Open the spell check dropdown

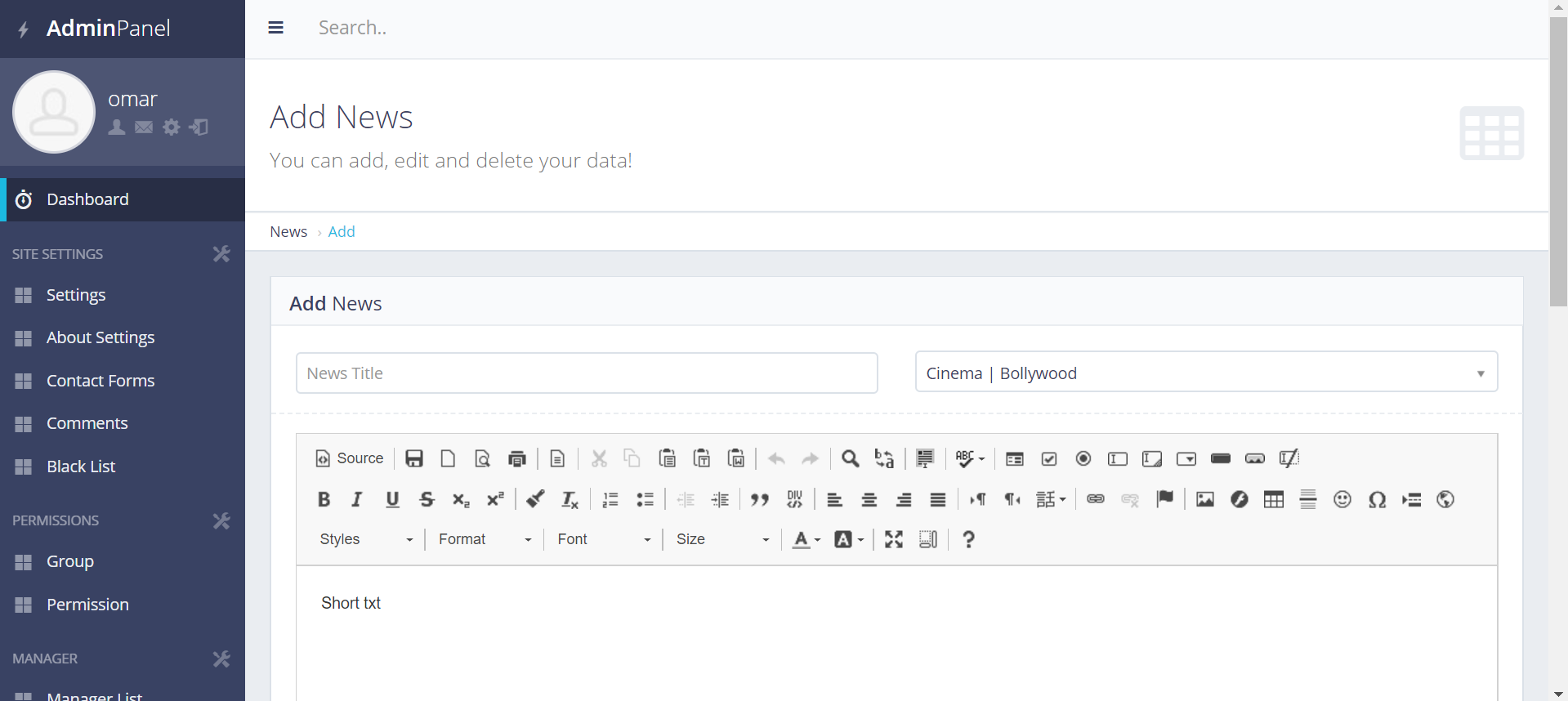971,458
